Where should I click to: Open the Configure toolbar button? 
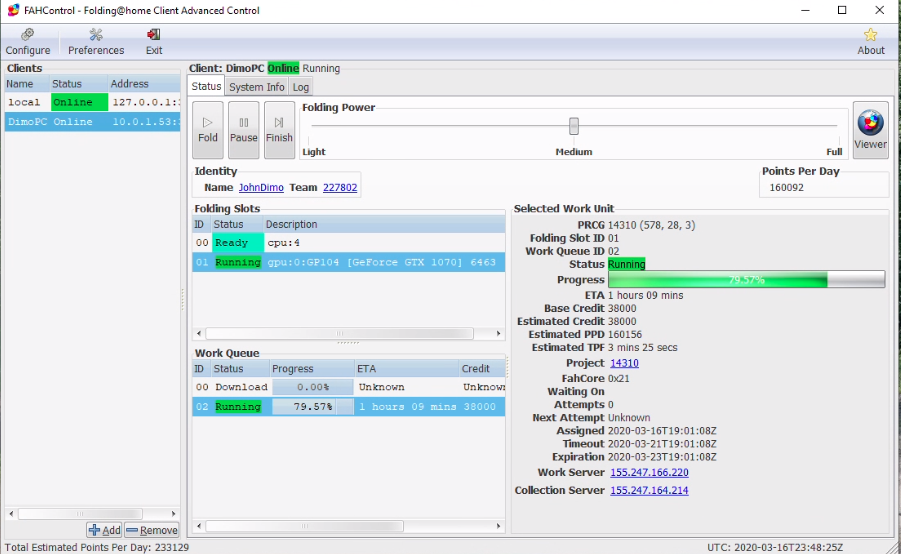pyautogui.click(x=28, y=42)
